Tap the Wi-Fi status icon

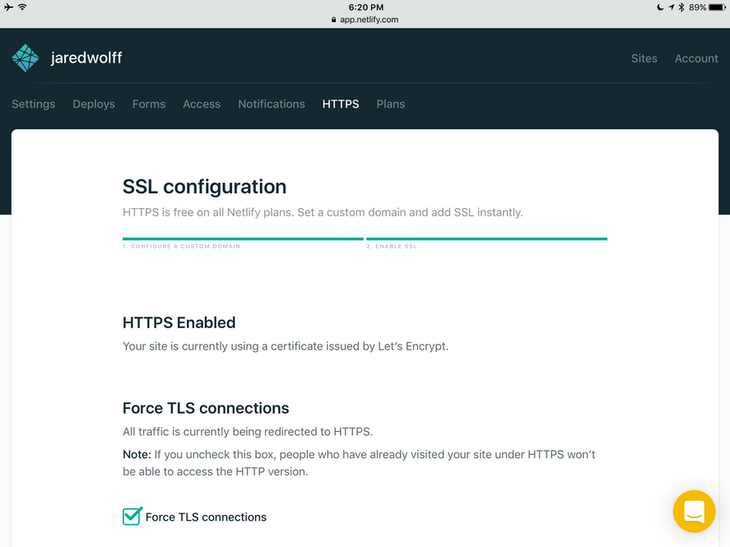click(x=22, y=7)
